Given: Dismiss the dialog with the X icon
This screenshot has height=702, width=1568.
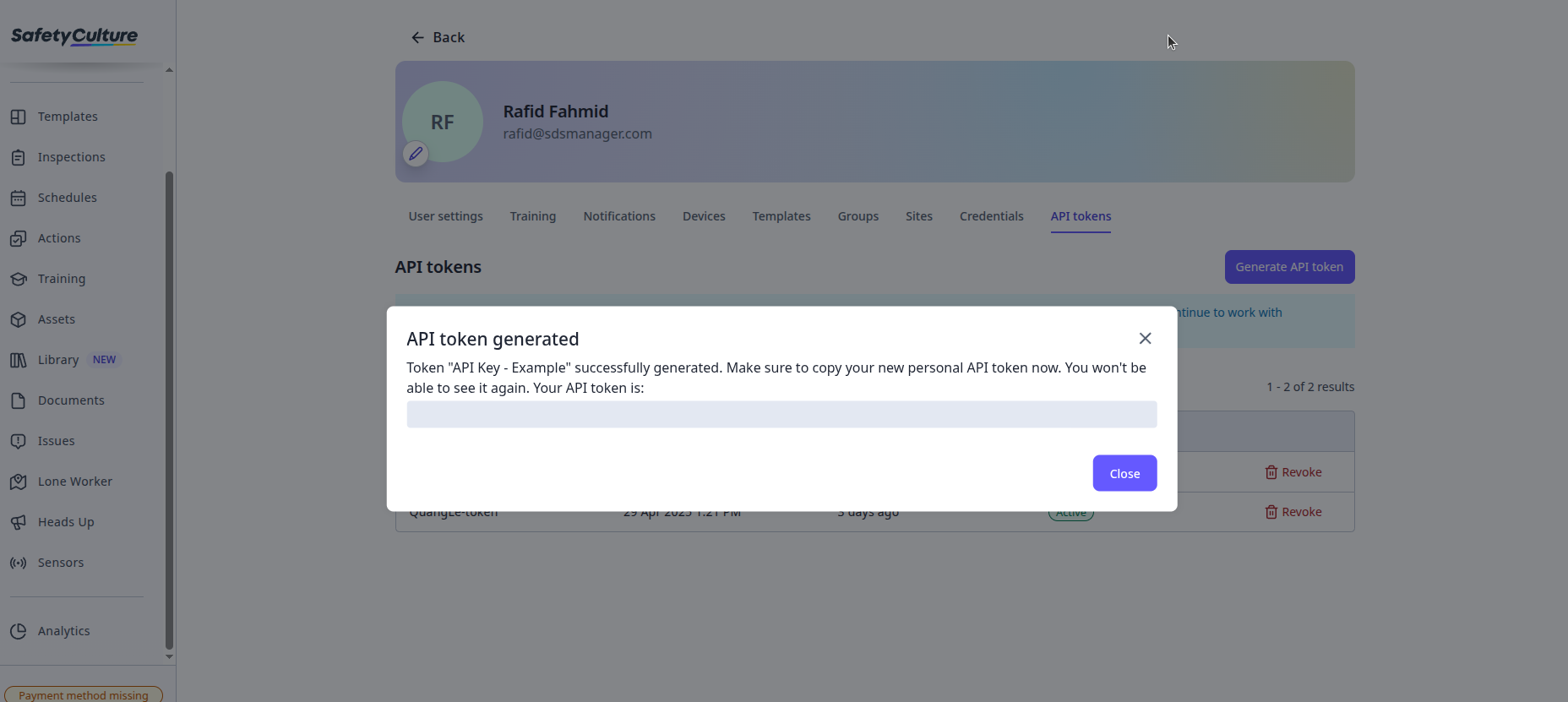Looking at the screenshot, I should 1145,338.
